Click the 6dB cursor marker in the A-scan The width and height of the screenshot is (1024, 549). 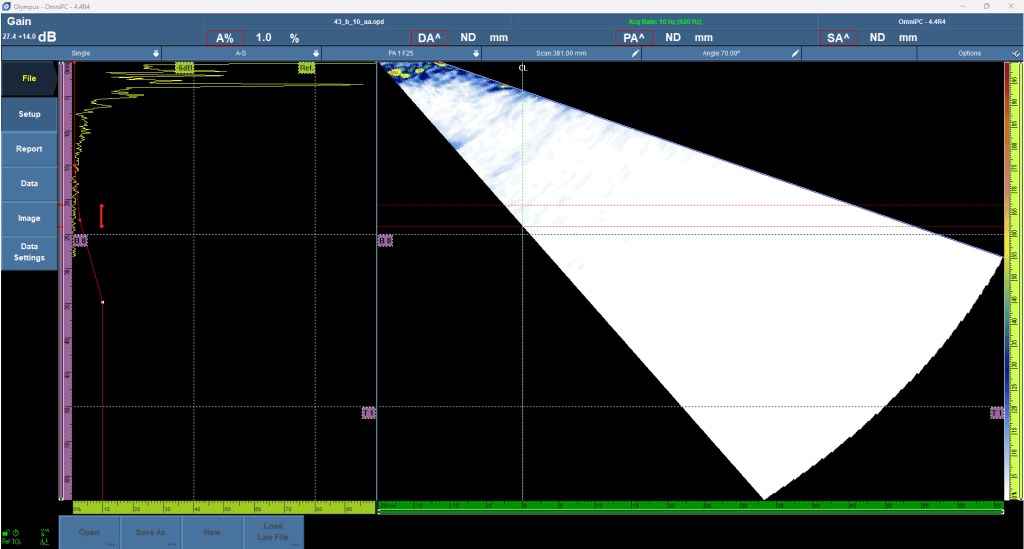(185, 68)
